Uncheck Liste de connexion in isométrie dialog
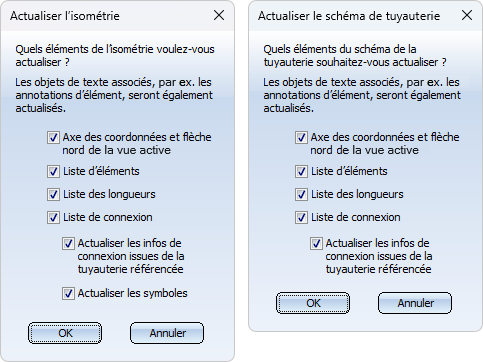The image size is (483, 362). [53, 217]
